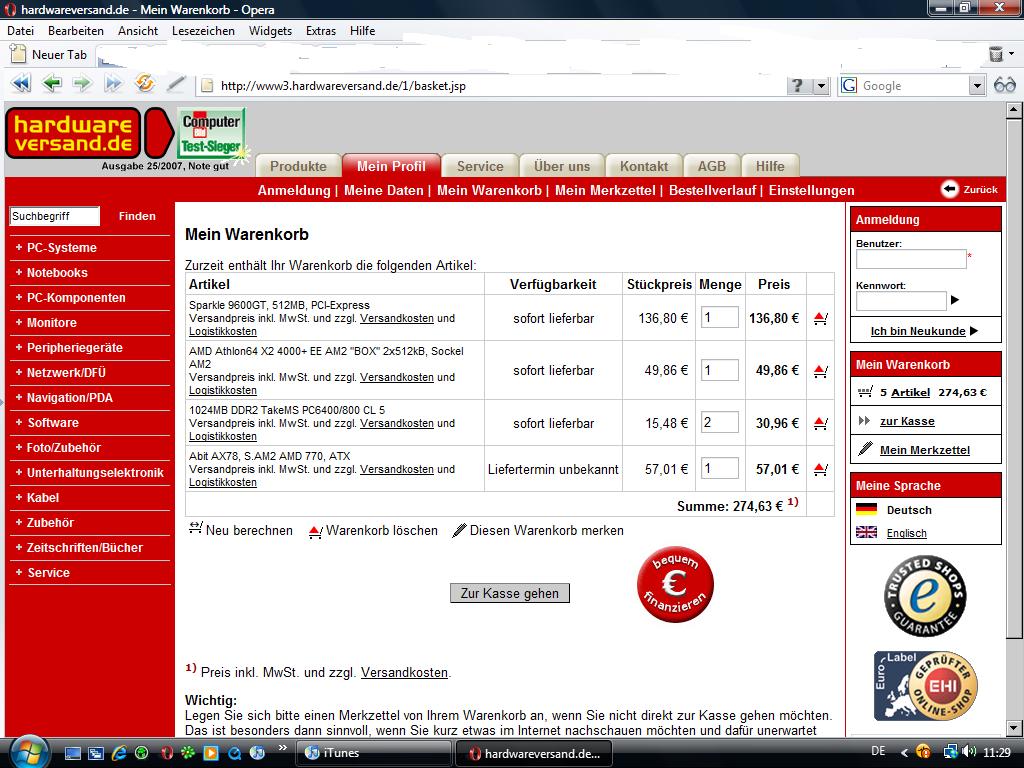Screen dimensions: 1024x768
Task: Click the Suchbegriff search field
Action: (55, 216)
